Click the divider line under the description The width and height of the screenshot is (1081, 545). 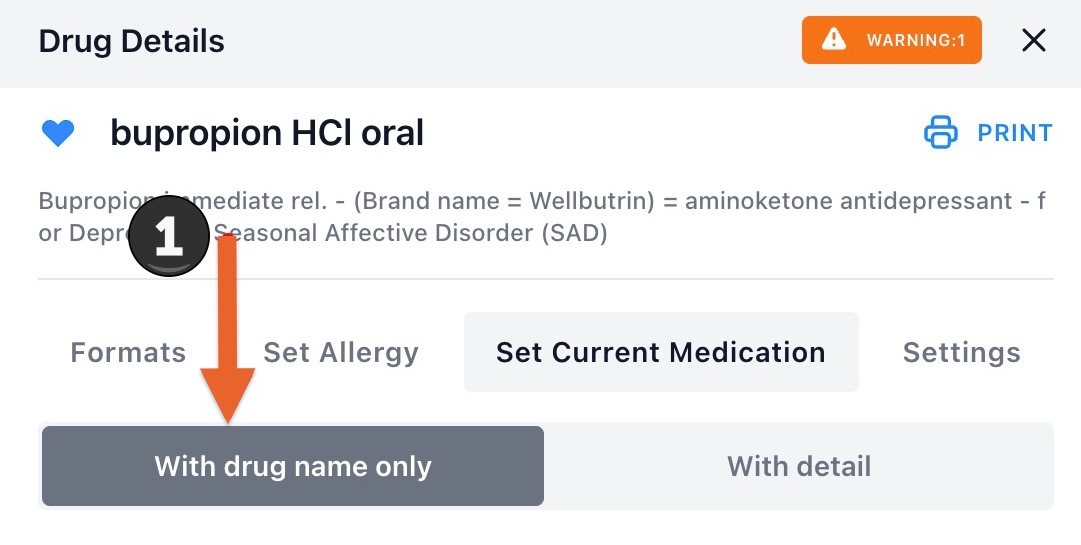pos(546,279)
